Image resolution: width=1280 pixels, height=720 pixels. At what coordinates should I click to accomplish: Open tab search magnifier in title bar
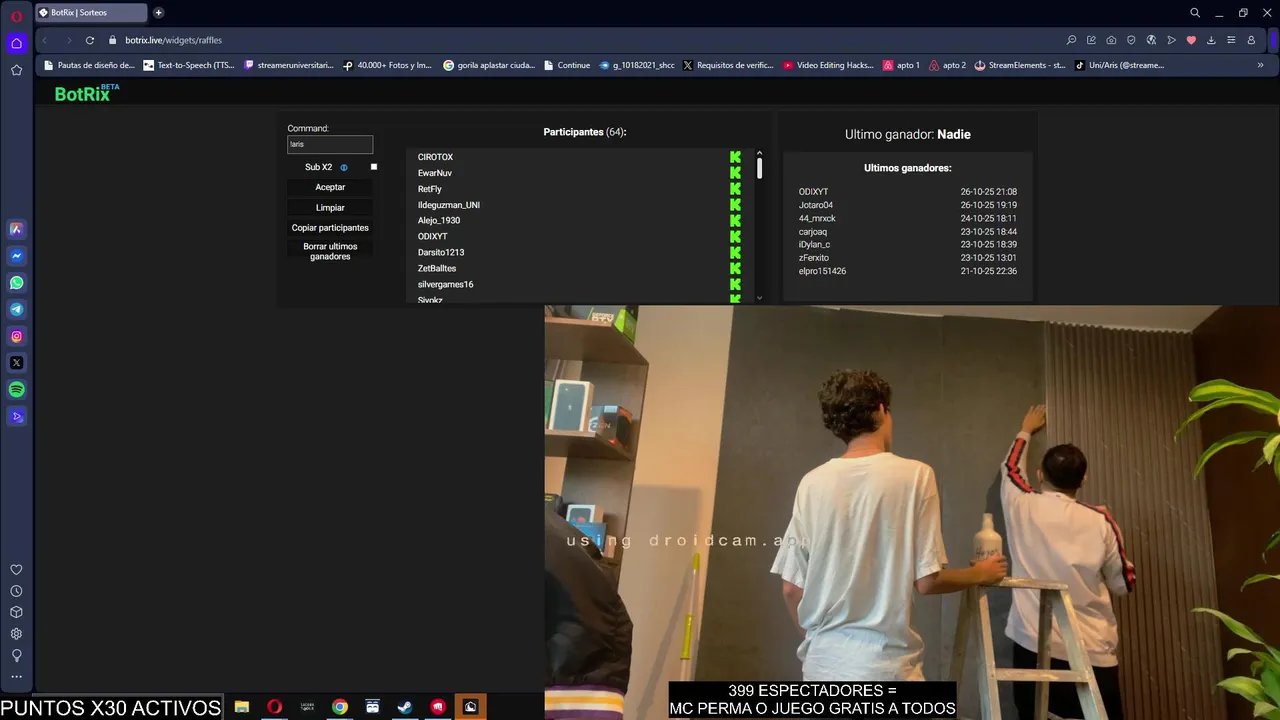[x=1195, y=13]
